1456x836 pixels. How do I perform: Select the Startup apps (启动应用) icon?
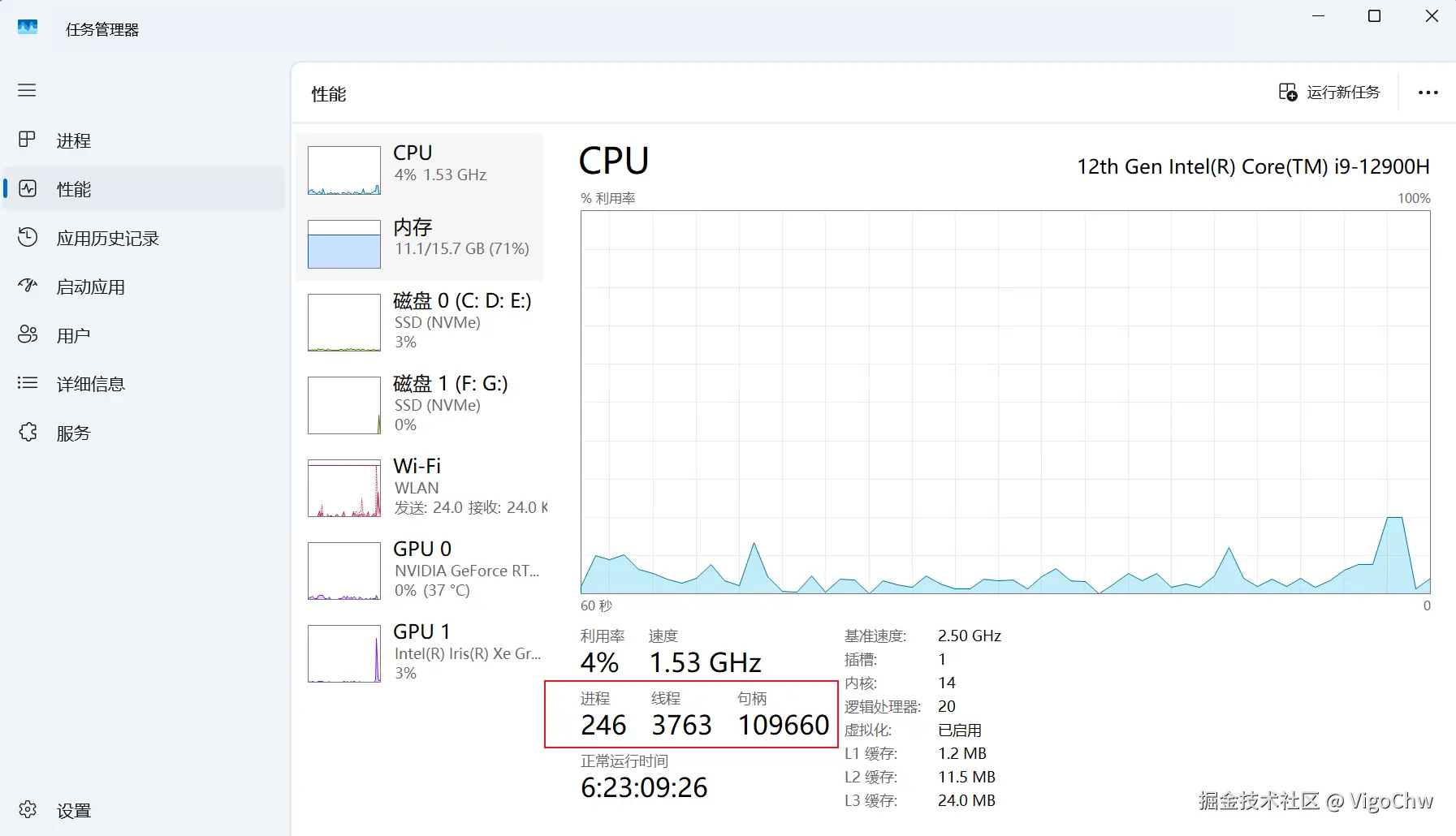[x=28, y=286]
